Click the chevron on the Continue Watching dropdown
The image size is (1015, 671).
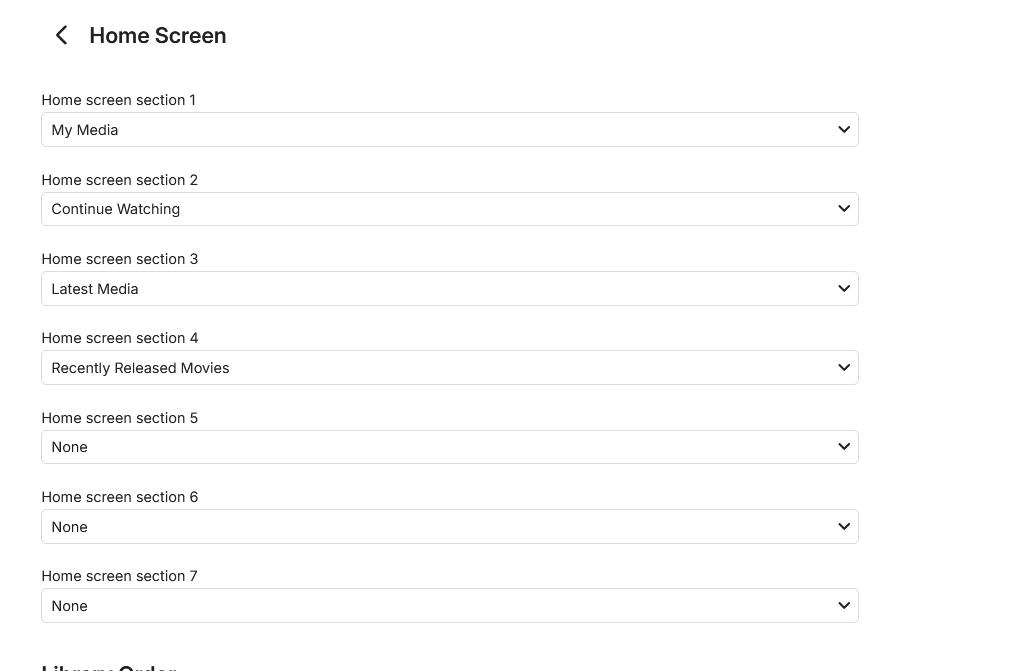(x=843, y=209)
